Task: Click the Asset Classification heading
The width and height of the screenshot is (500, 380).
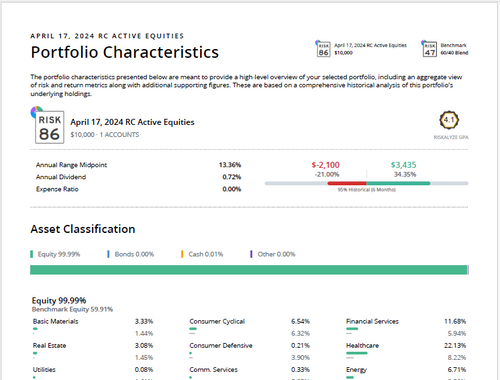Action: [x=83, y=229]
